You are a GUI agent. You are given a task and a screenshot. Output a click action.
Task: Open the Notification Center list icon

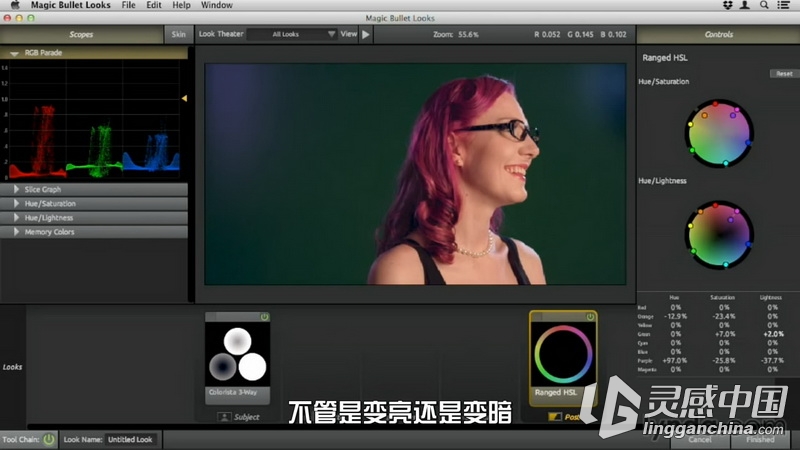coord(784,5)
